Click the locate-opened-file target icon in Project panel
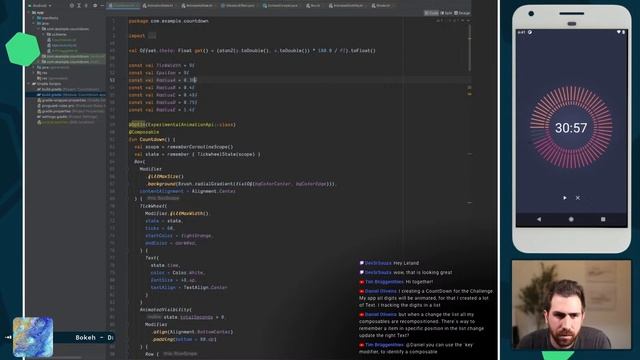This screenshot has width=640, height=360. click(x=71, y=6)
